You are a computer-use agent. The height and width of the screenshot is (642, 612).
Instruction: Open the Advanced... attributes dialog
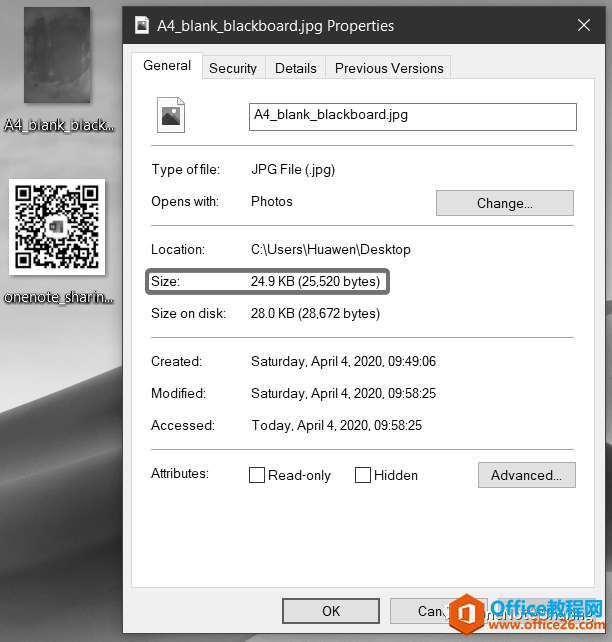click(526, 475)
